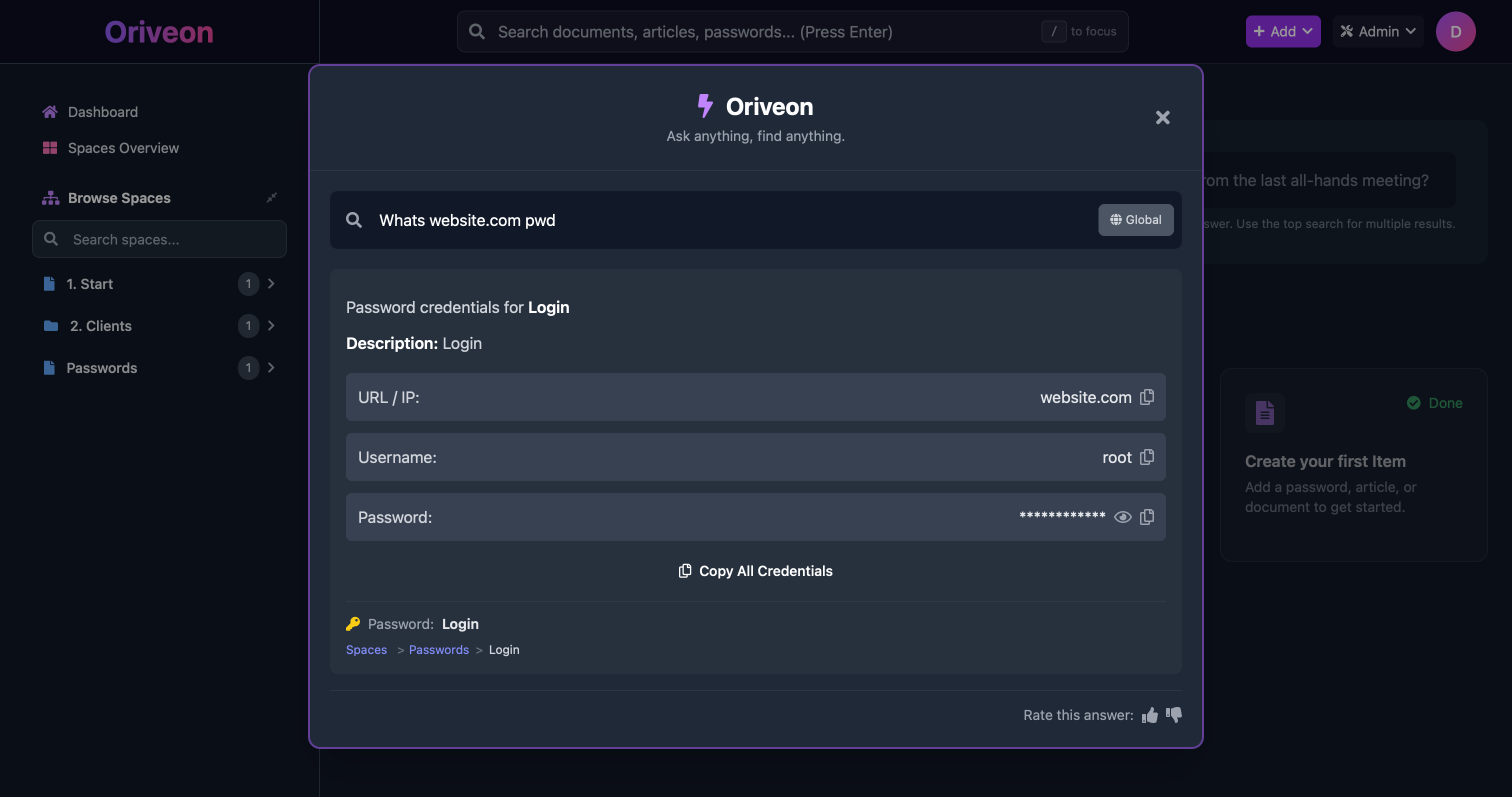
Task: Open Spaces Overview in the sidebar
Action: point(123,148)
